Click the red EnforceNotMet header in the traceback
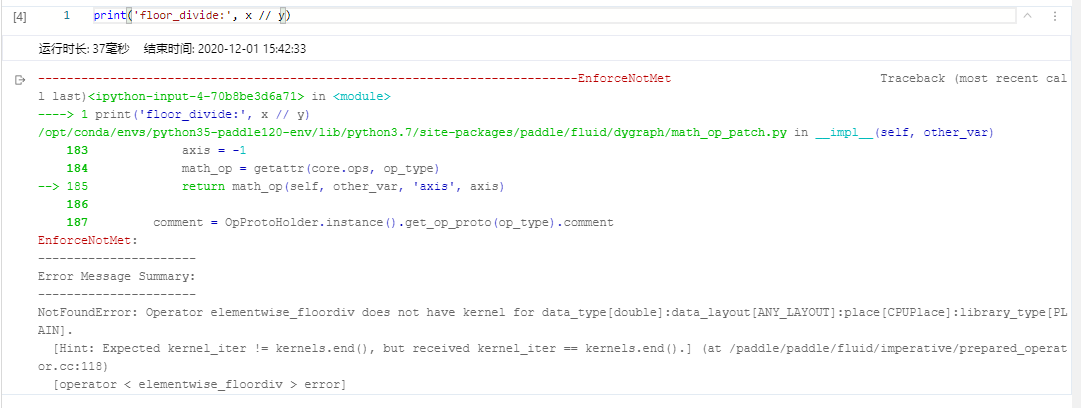The image size is (1081, 408). pos(625,79)
